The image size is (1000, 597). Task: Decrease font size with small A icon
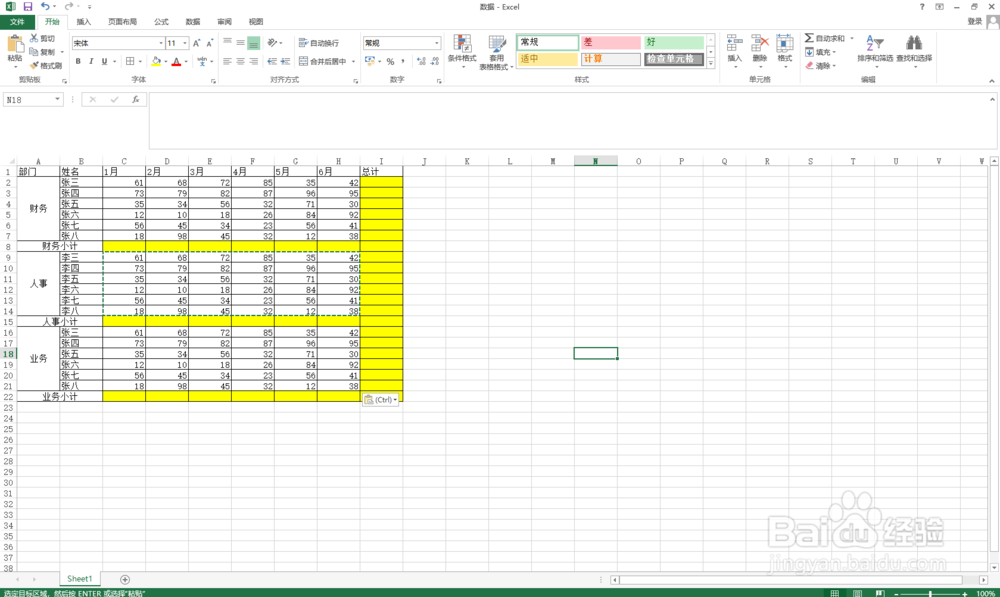coord(210,43)
